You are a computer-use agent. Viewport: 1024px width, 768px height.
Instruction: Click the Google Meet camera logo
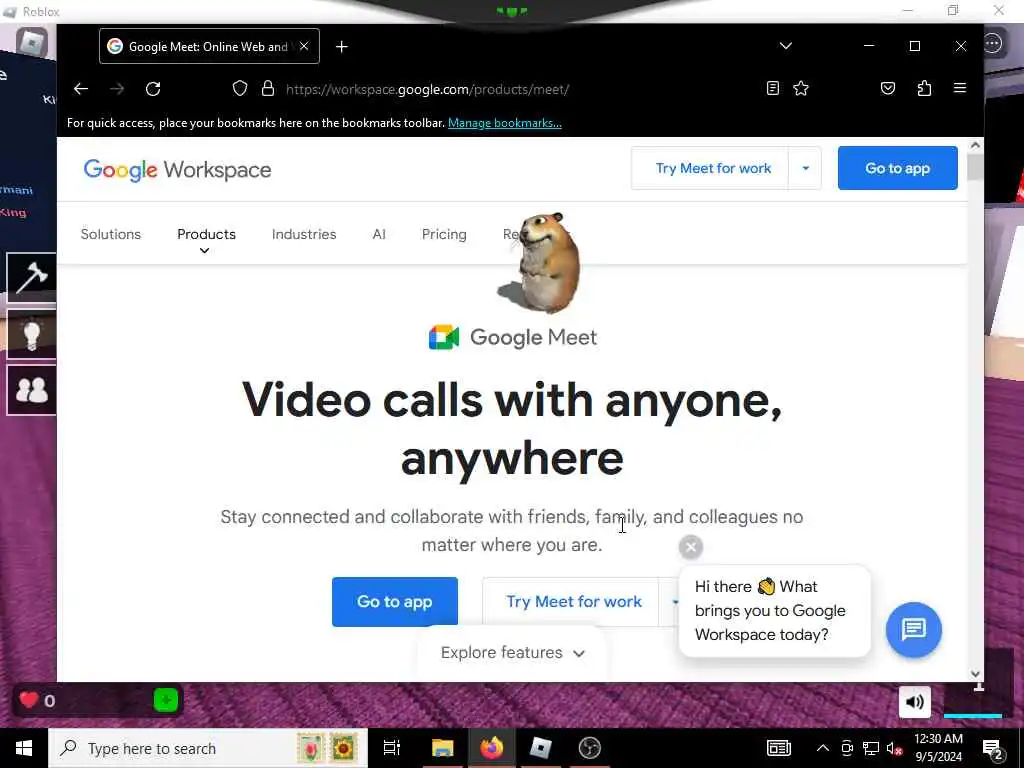444,337
